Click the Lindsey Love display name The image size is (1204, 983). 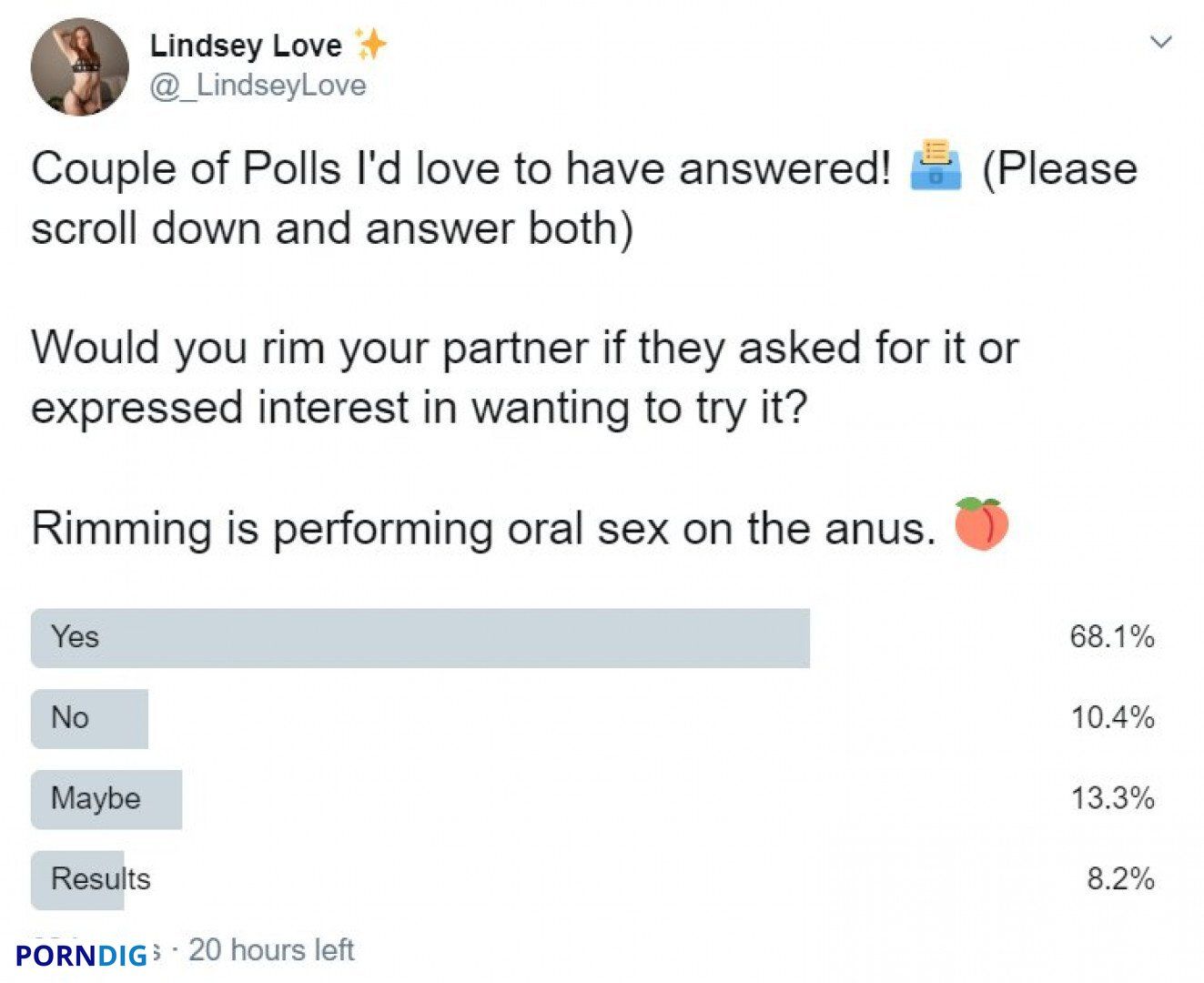pos(246,45)
